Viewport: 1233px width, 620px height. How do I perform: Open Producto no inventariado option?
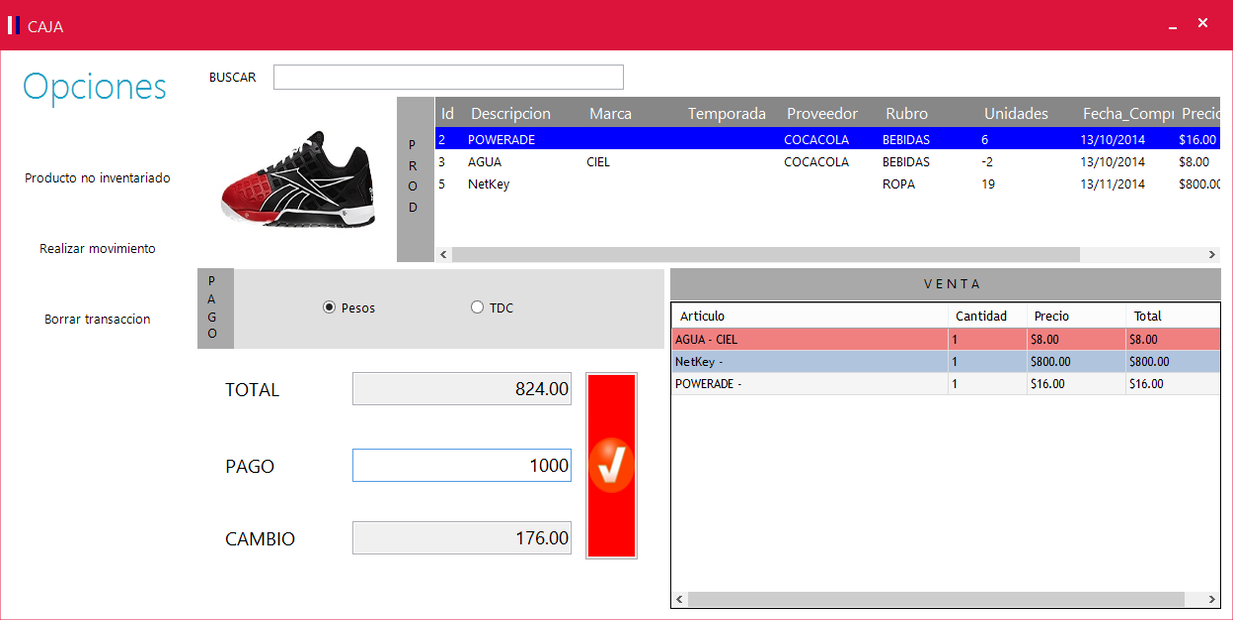click(x=98, y=178)
